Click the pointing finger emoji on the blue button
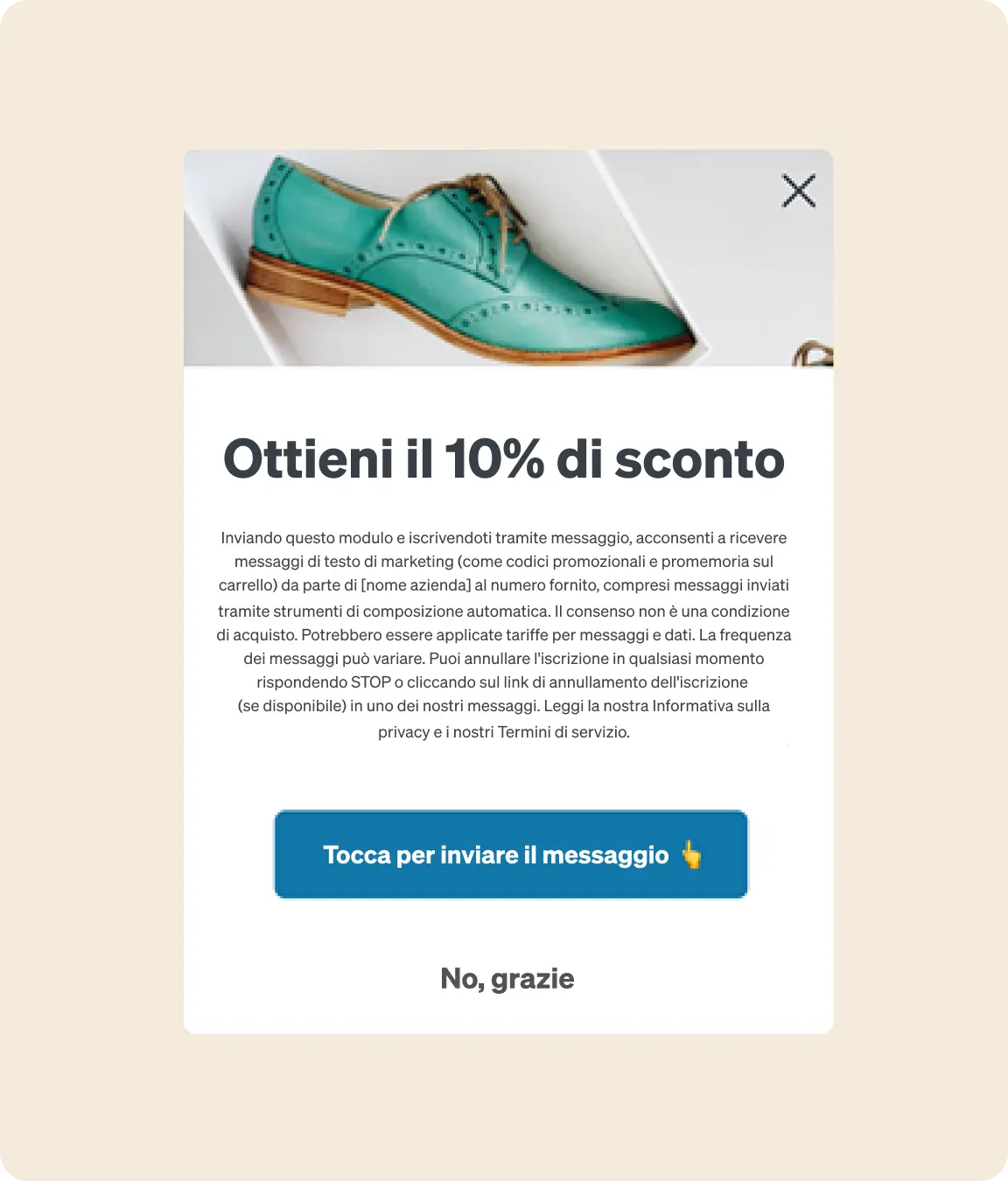This screenshot has height=1181, width=1008. (x=691, y=854)
